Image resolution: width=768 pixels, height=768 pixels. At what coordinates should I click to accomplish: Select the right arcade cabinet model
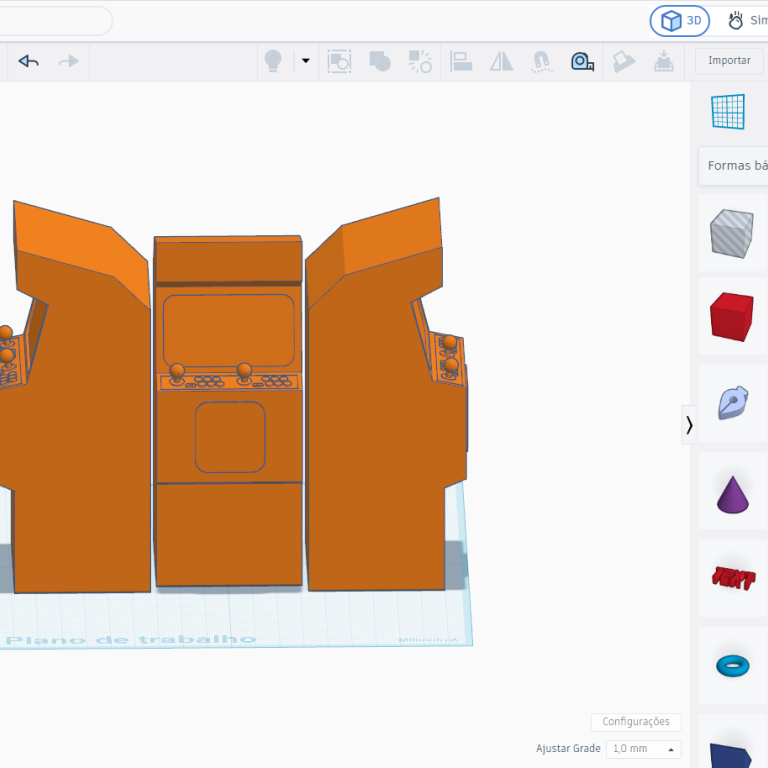click(386, 395)
